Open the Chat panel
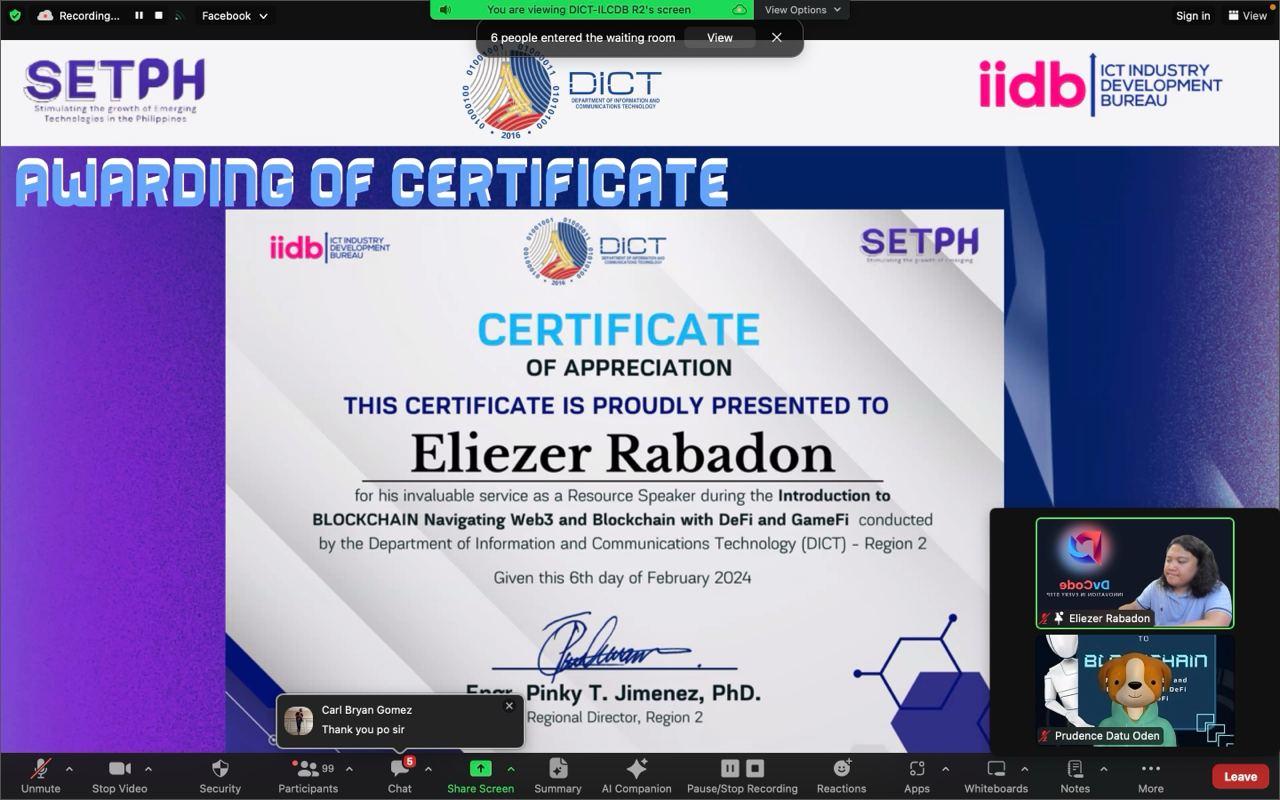This screenshot has height=800, width=1280. (400, 776)
